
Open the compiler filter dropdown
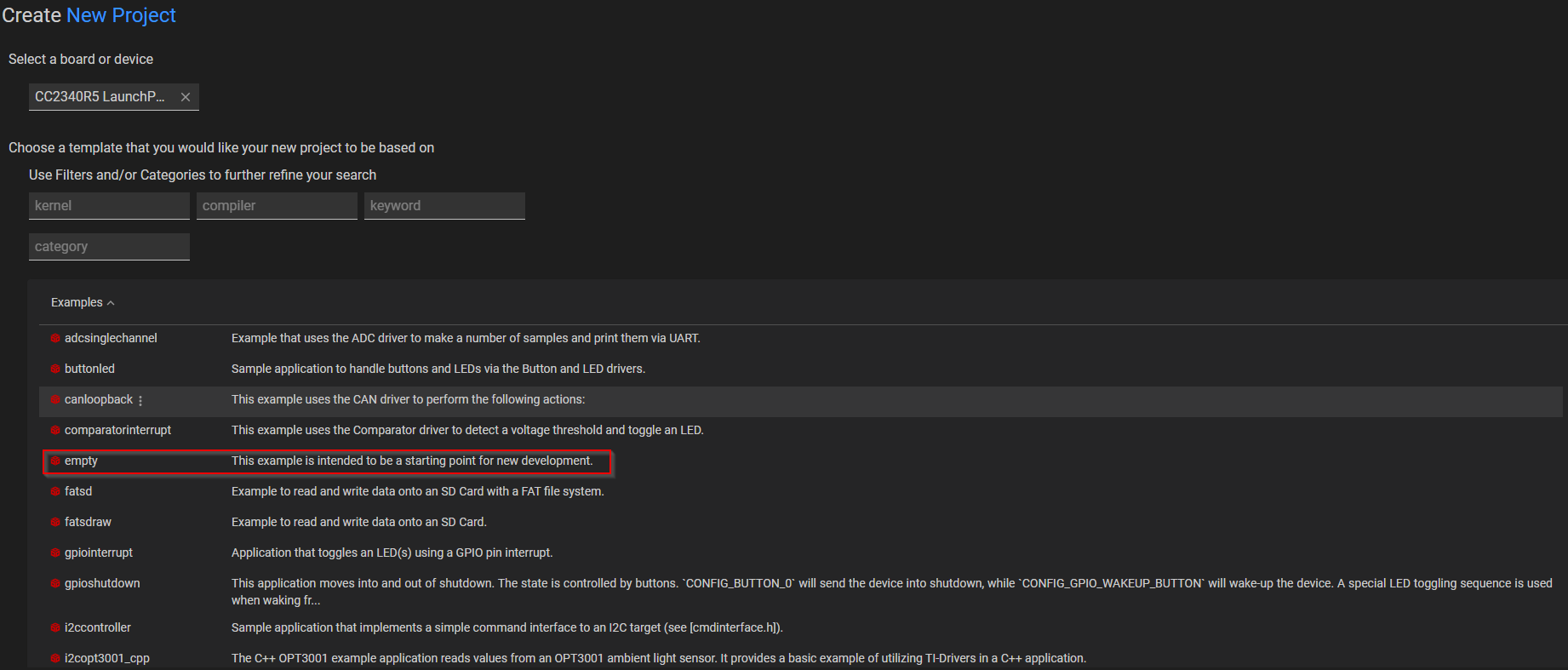click(277, 206)
